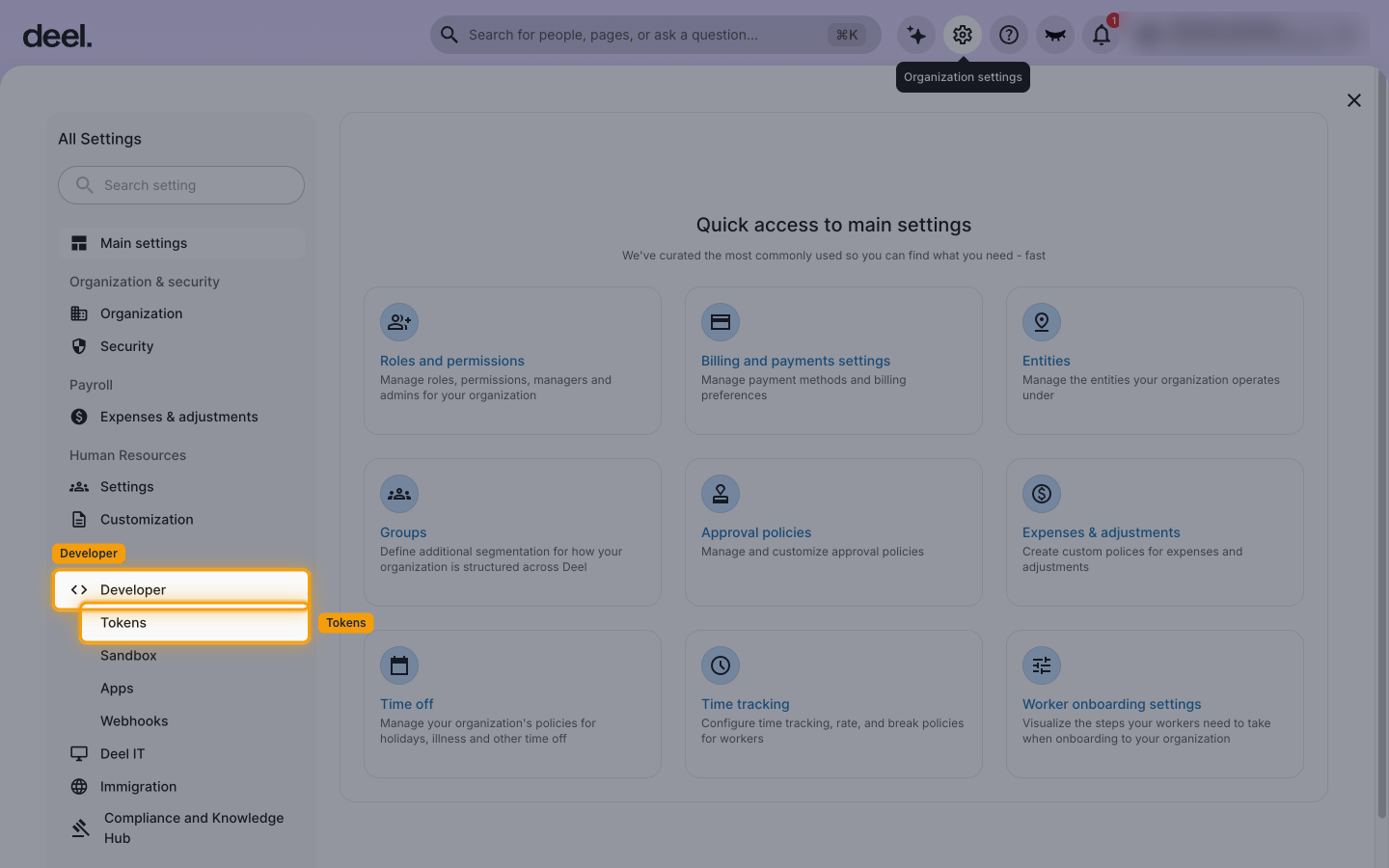Click the page vertical scrollbar
The image size is (1389, 868).
1382,444
